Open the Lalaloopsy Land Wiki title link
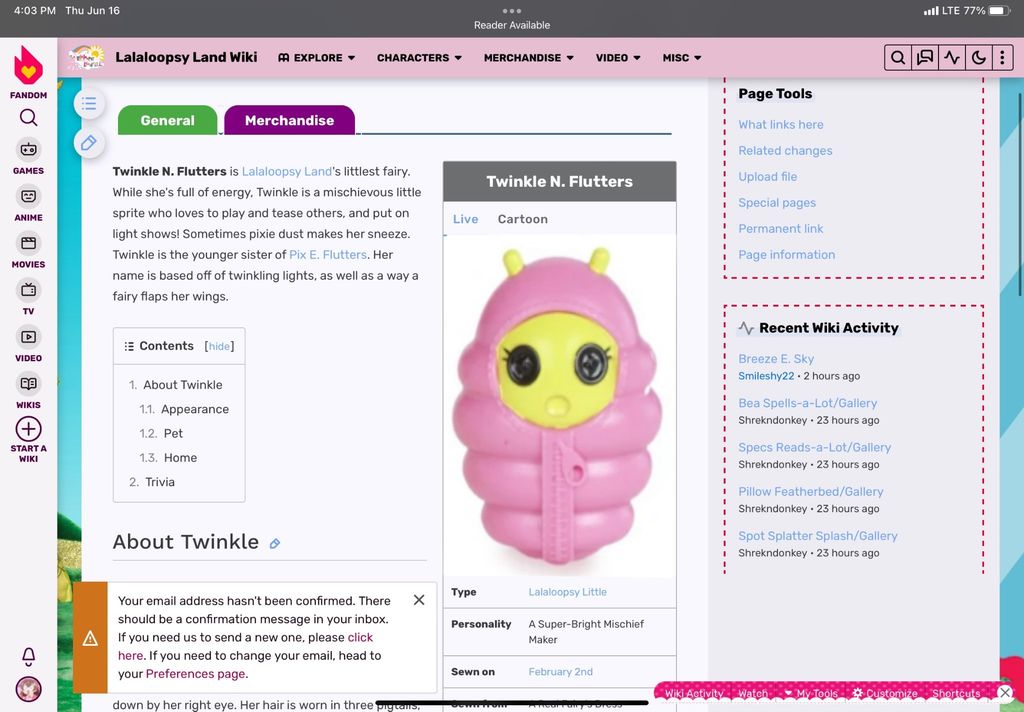Viewport: 1024px width, 712px height. pyautogui.click(x=186, y=57)
